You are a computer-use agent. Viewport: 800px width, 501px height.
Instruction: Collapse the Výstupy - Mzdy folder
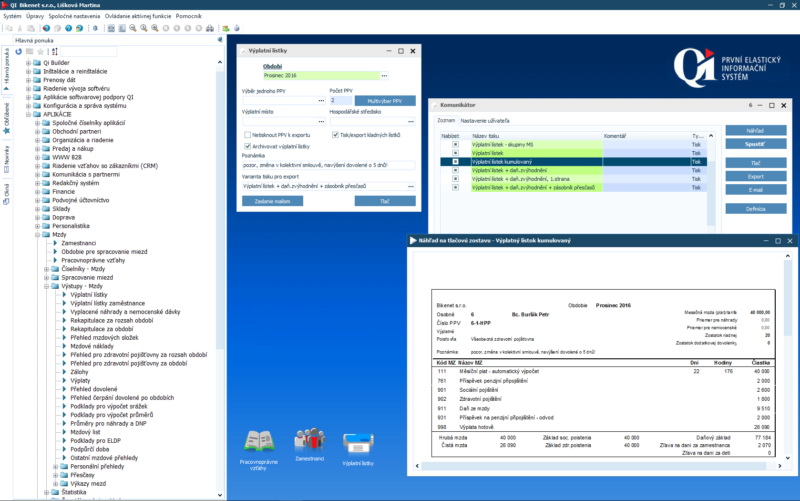coord(47,286)
